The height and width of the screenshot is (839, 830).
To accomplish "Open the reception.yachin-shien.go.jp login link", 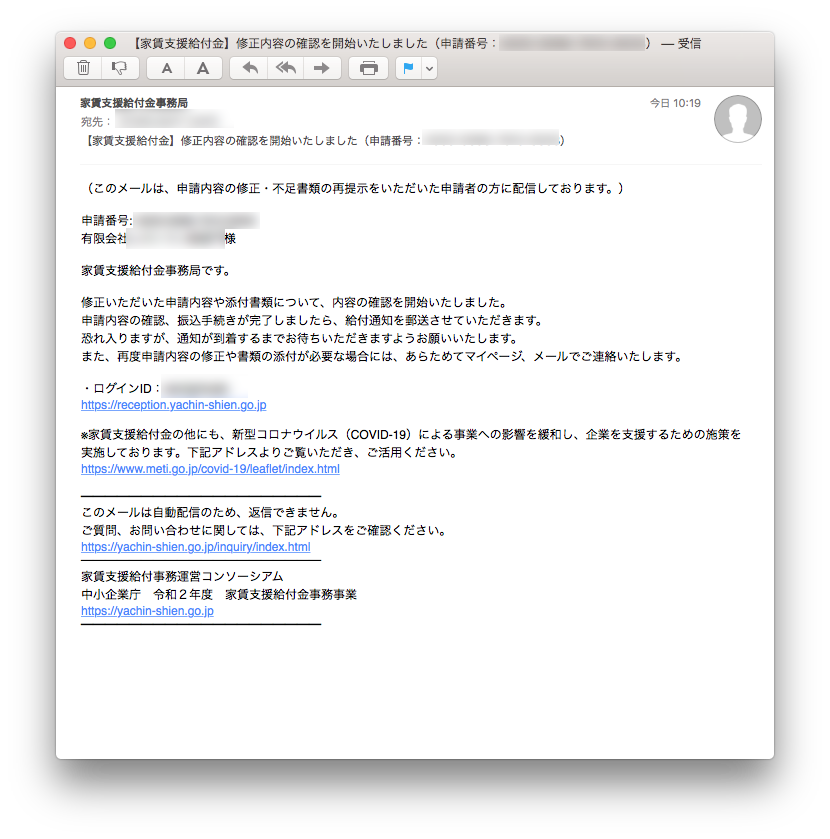I will 173,405.
